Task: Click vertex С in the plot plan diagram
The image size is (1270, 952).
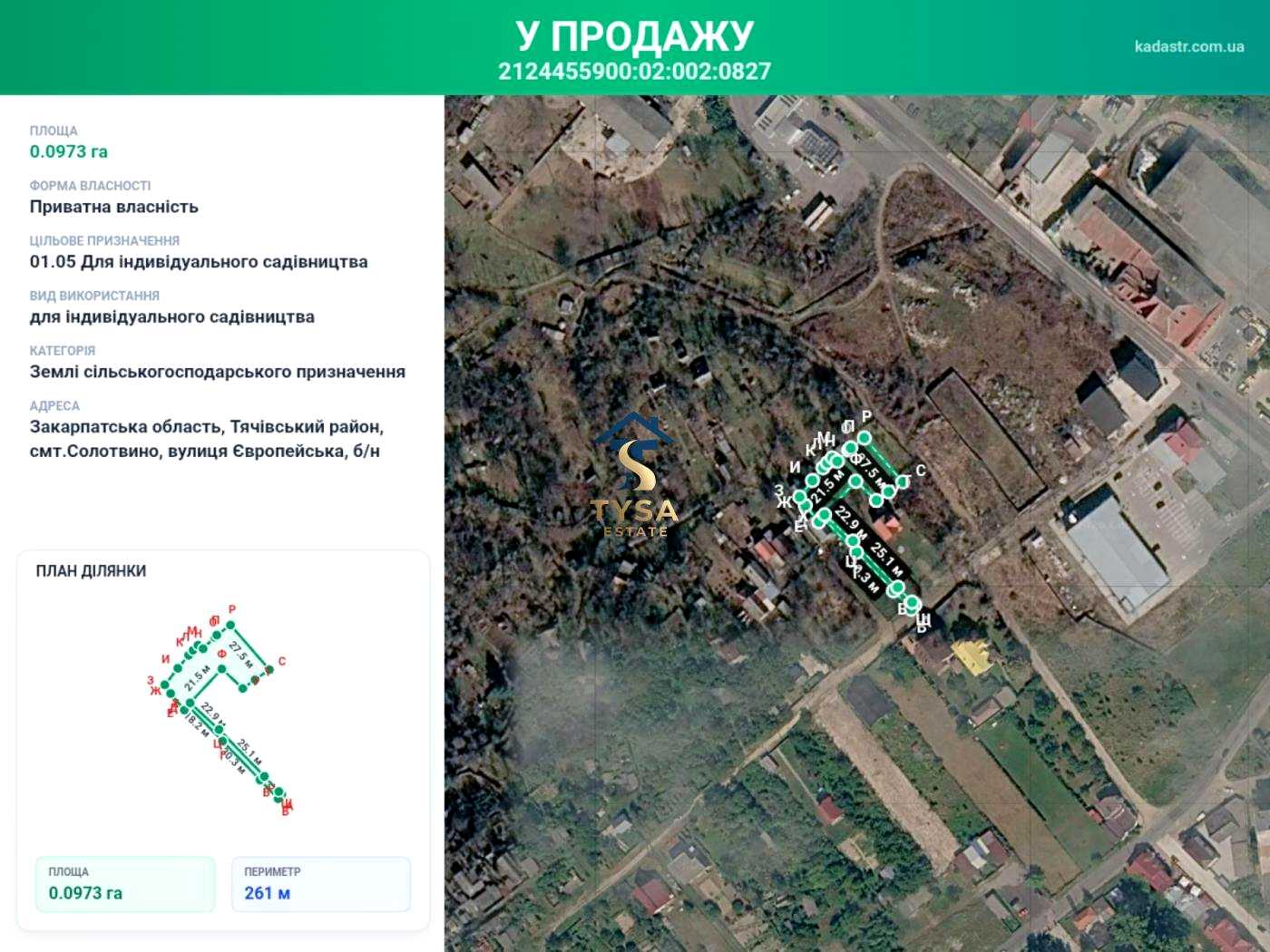Action: [x=269, y=669]
